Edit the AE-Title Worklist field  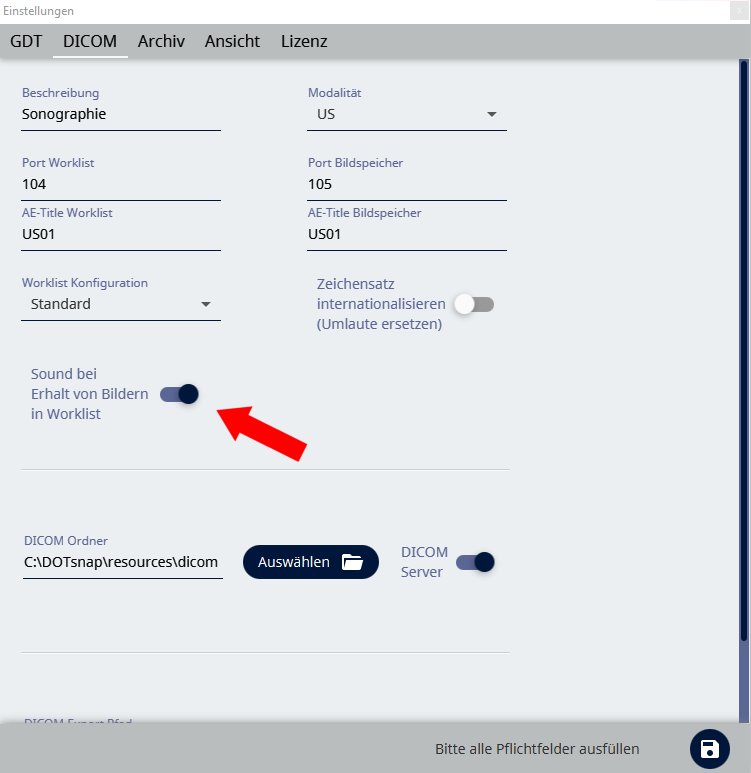coord(120,234)
